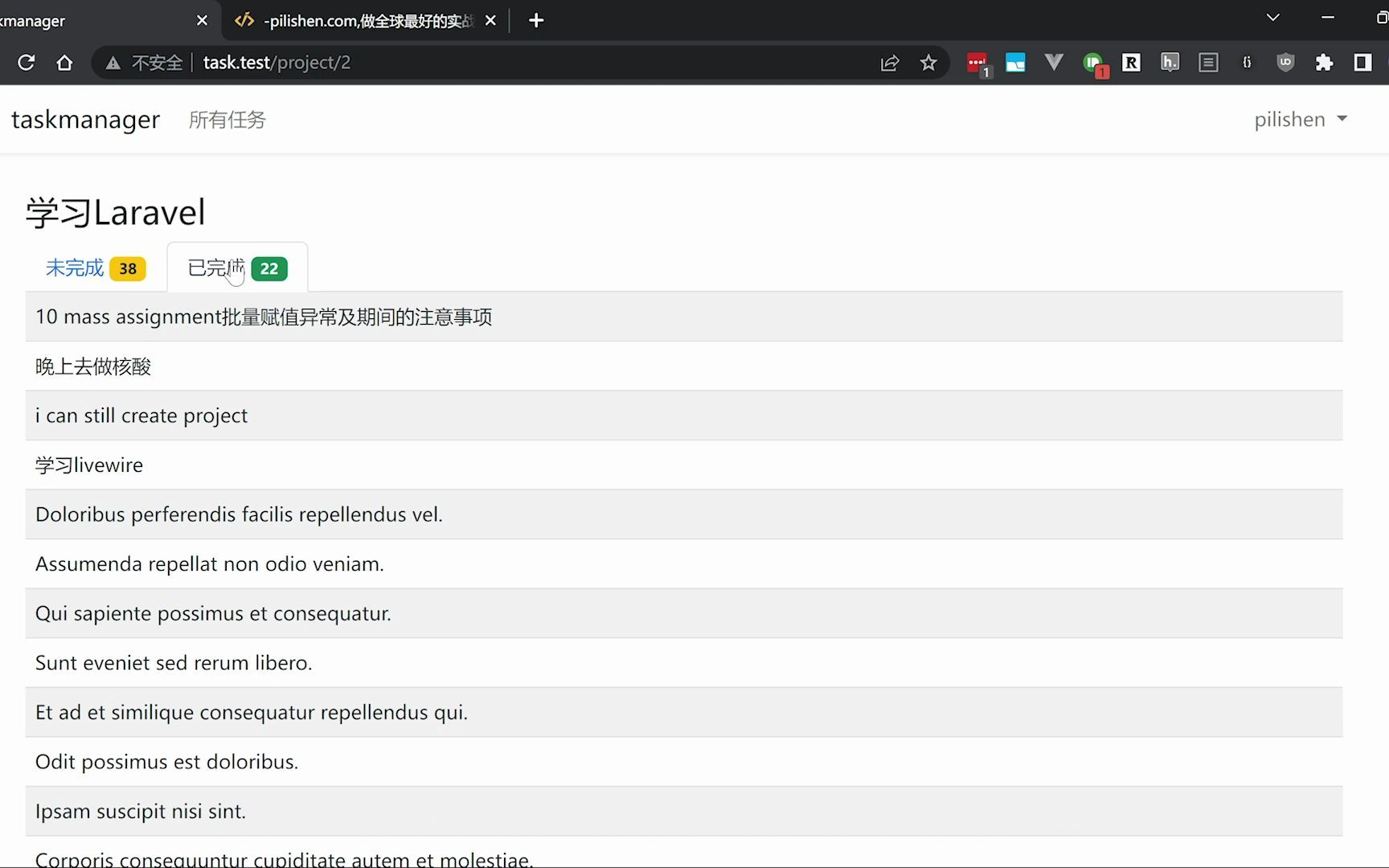Open the blue folder extension icon
The image size is (1389, 868).
[1015, 63]
